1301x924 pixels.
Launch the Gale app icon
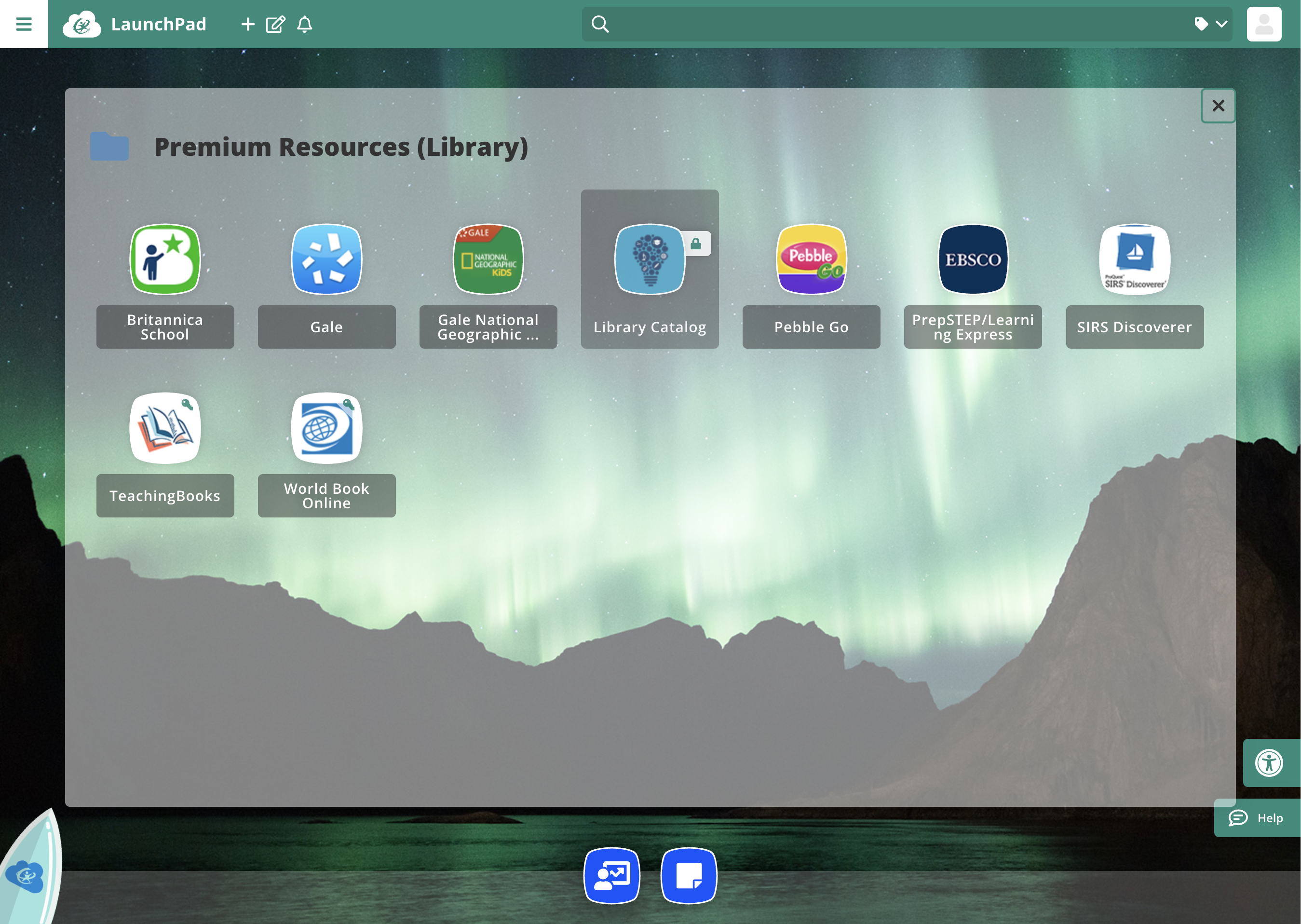(326, 259)
